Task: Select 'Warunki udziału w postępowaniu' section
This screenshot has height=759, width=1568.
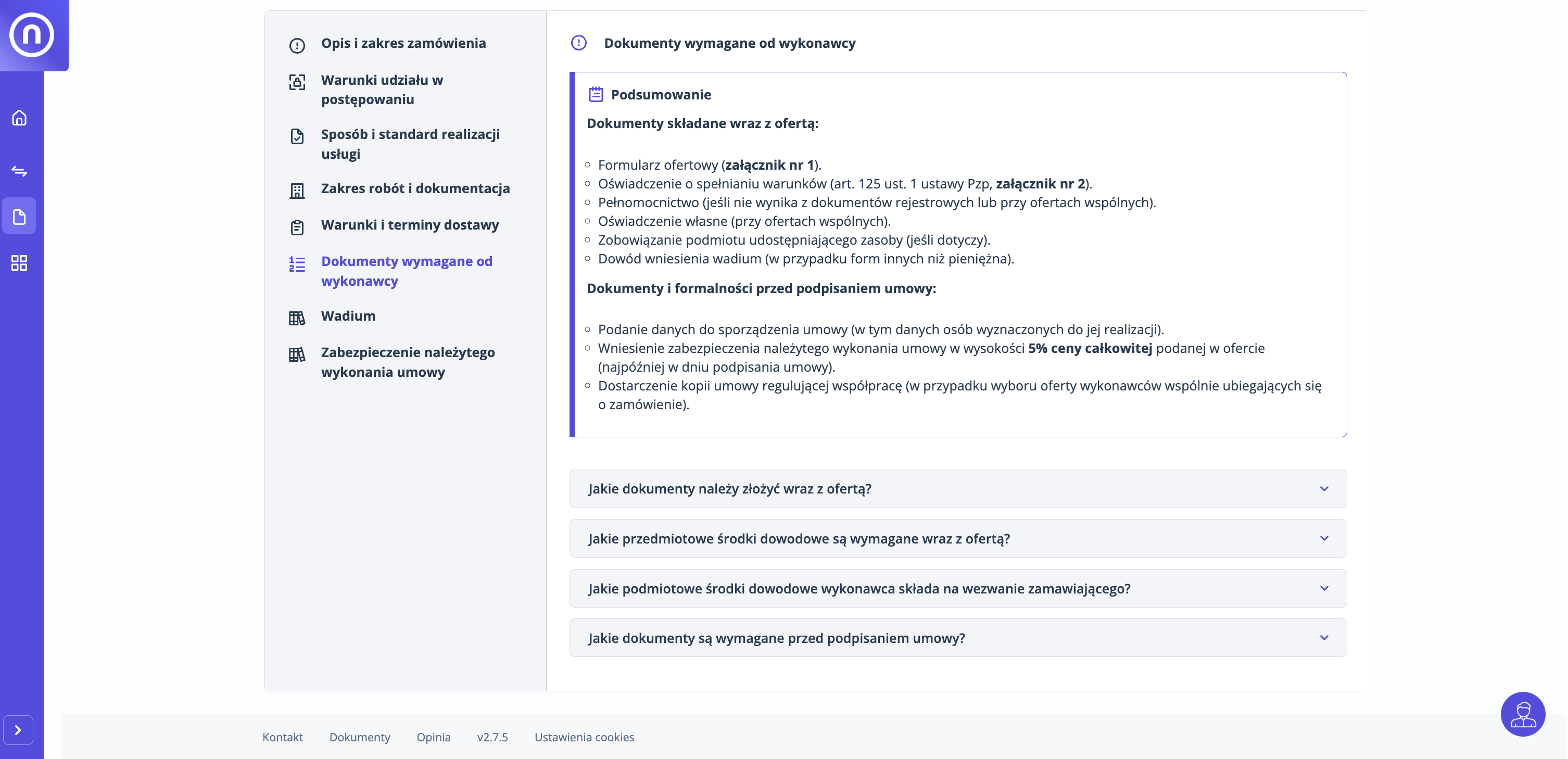Action: click(x=382, y=90)
